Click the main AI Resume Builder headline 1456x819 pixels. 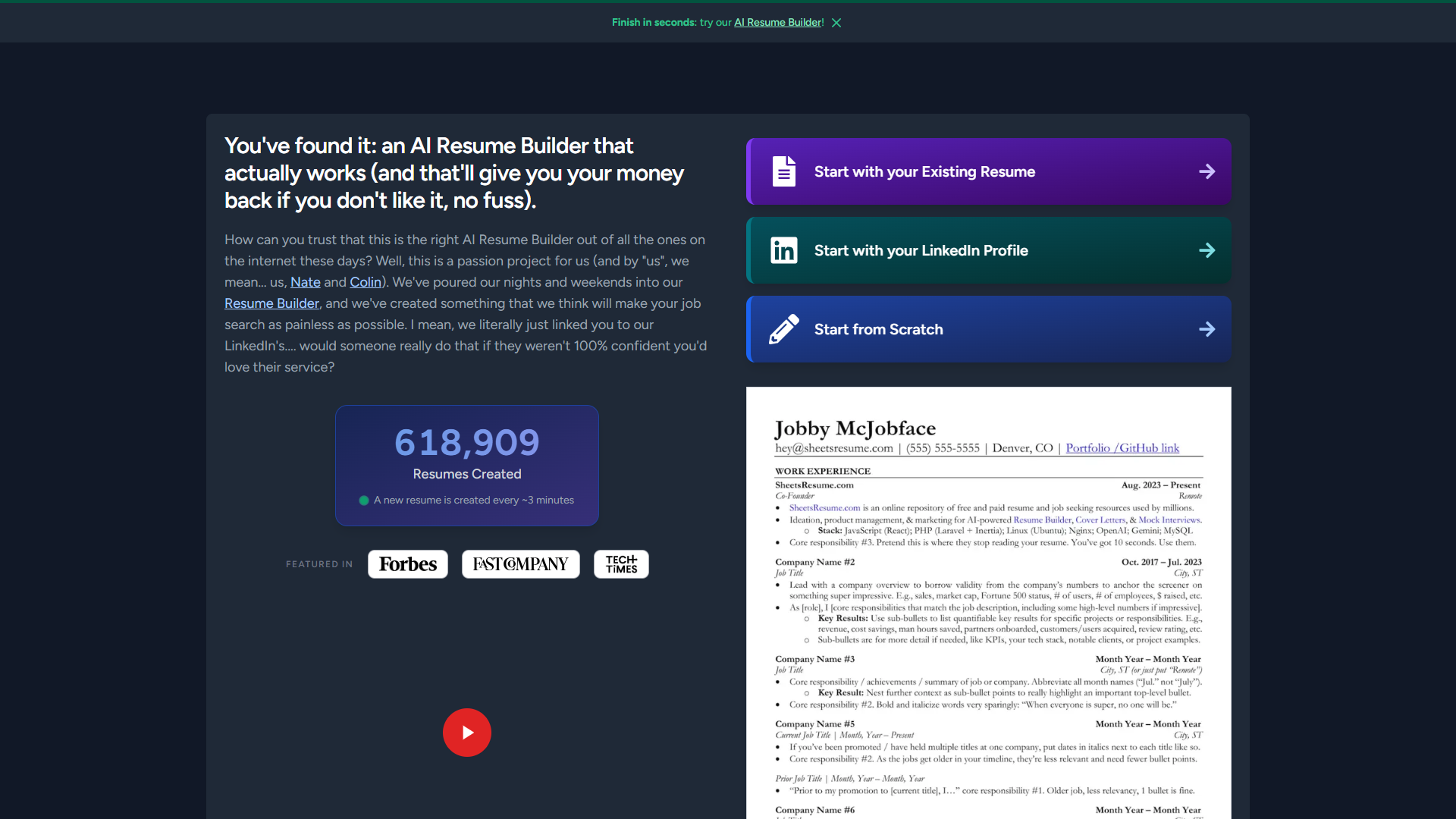coord(454,173)
